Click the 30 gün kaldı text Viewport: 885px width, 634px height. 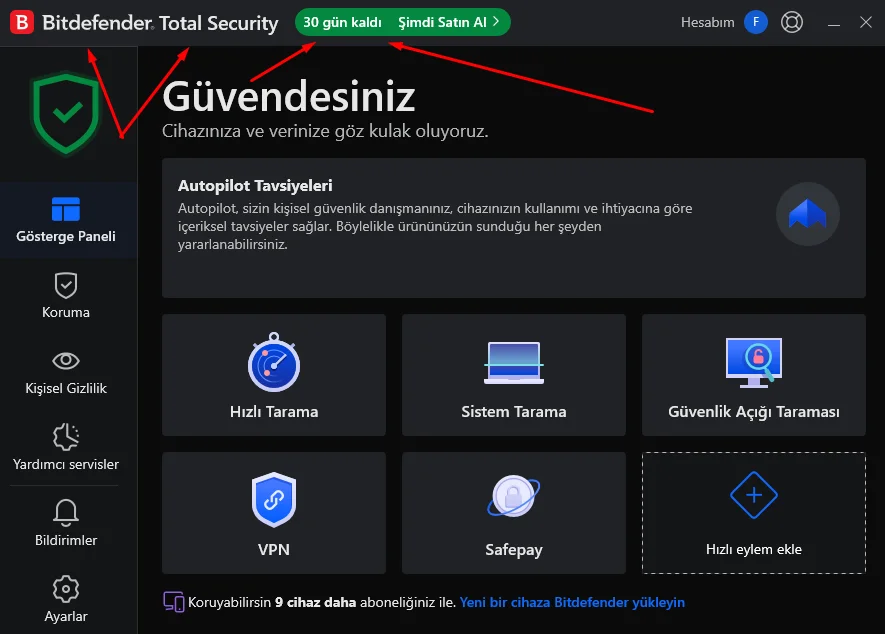(343, 22)
